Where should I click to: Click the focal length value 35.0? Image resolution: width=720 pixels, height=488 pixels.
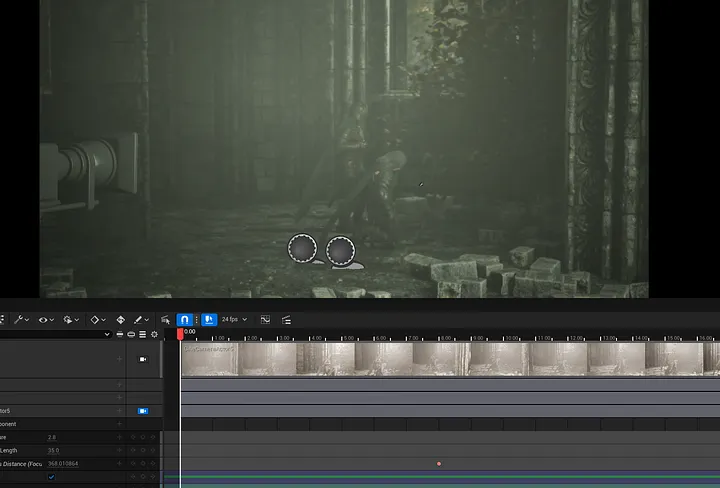pos(53,450)
